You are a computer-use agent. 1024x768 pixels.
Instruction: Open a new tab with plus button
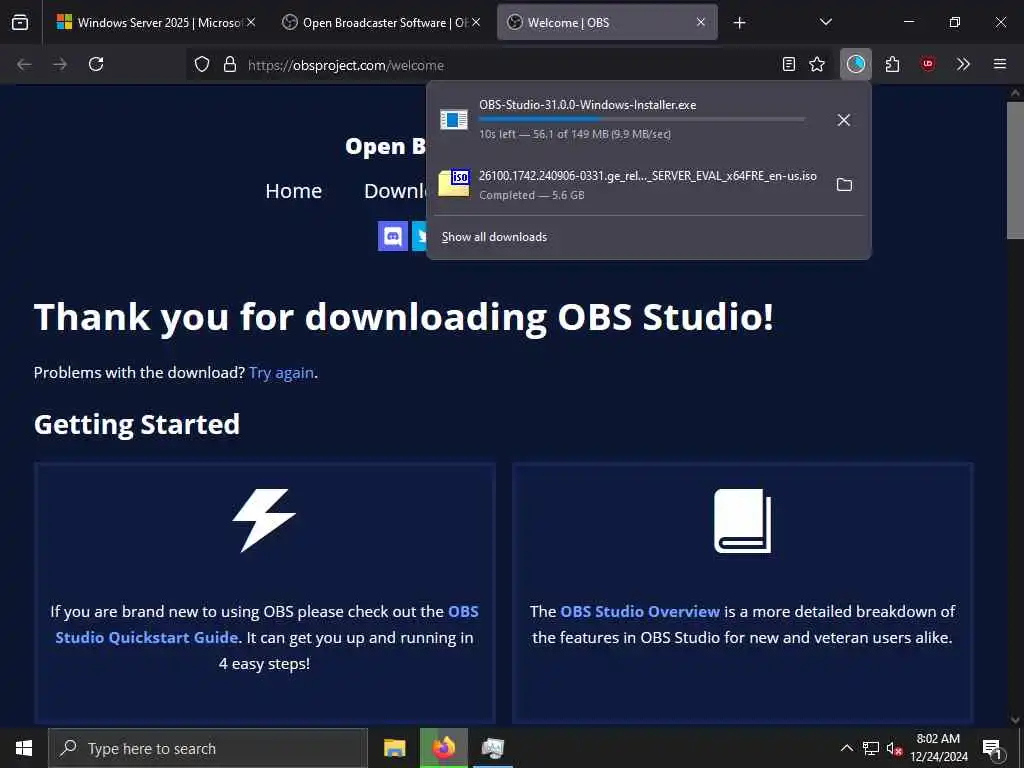point(739,23)
